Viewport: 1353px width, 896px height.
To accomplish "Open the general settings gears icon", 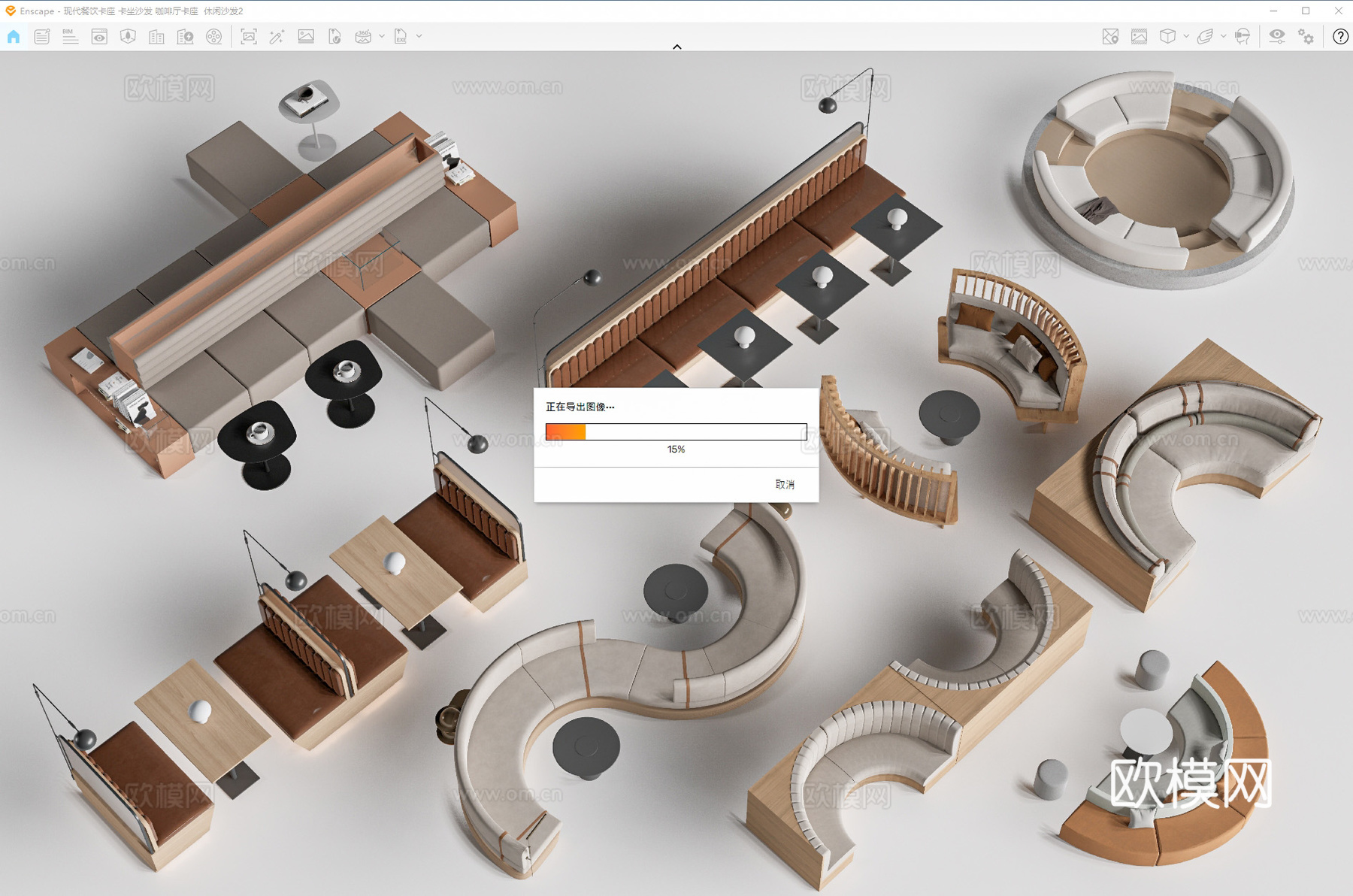I will (1306, 36).
